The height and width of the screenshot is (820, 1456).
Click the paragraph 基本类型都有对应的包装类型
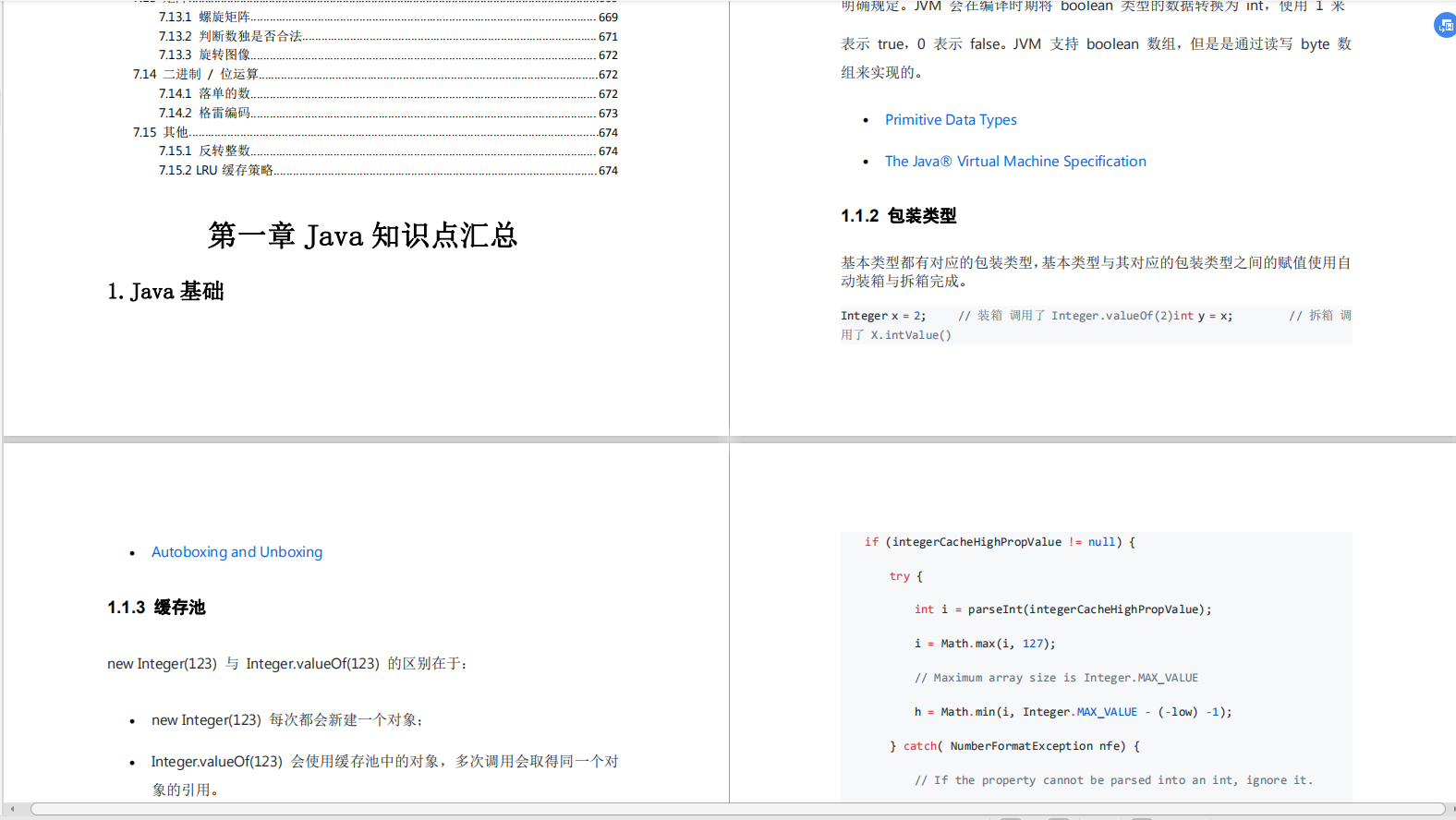1096,271
